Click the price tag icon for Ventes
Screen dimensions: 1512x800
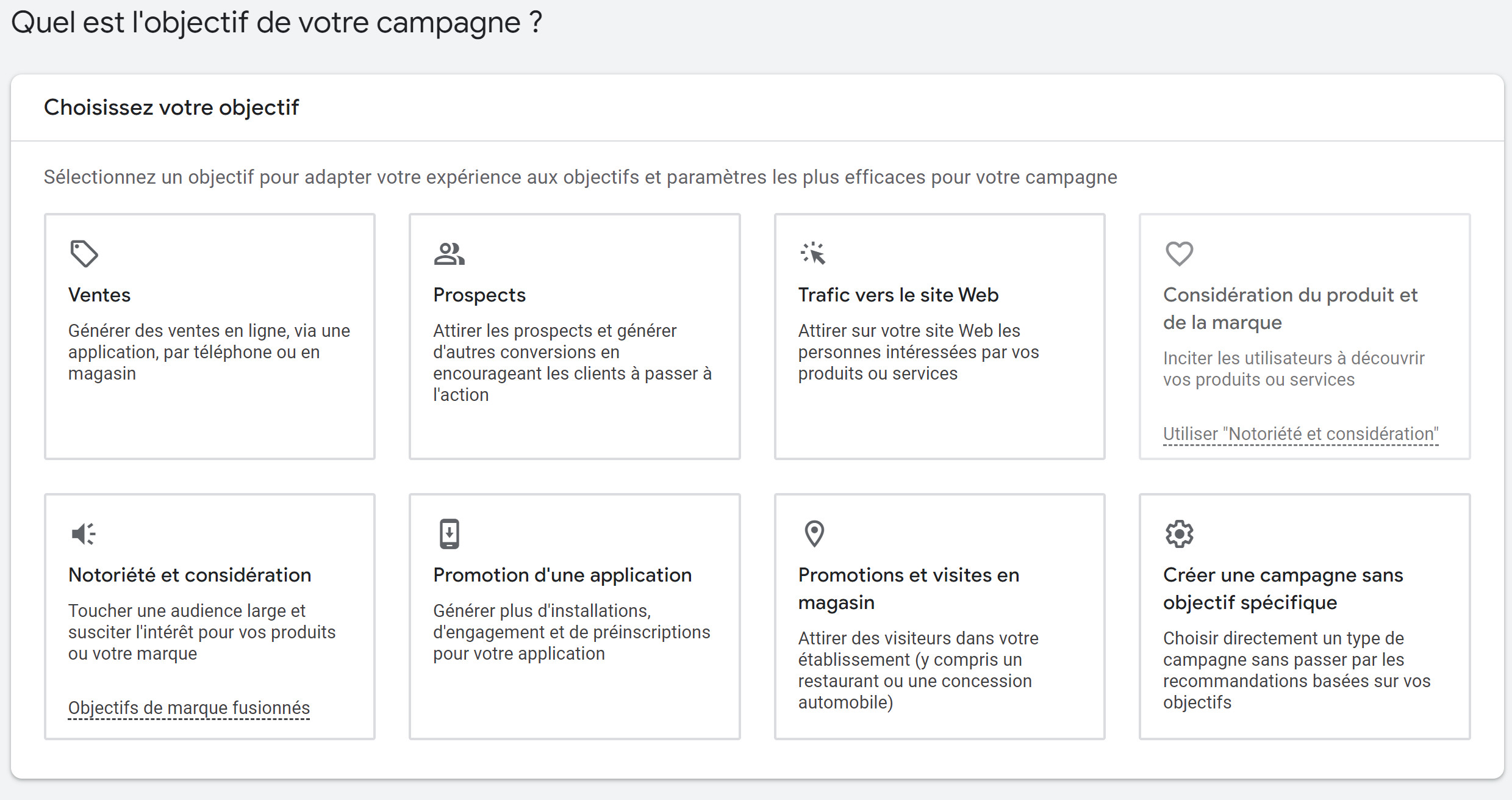pos(84,253)
